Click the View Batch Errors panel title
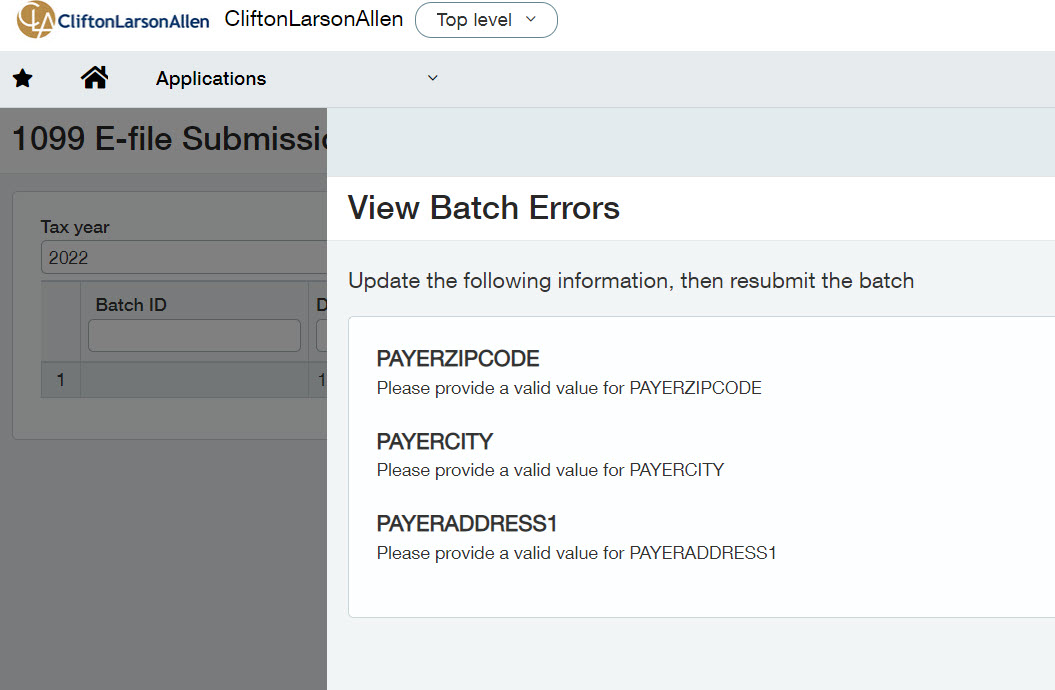Image resolution: width=1055 pixels, height=690 pixels. [x=484, y=208]
